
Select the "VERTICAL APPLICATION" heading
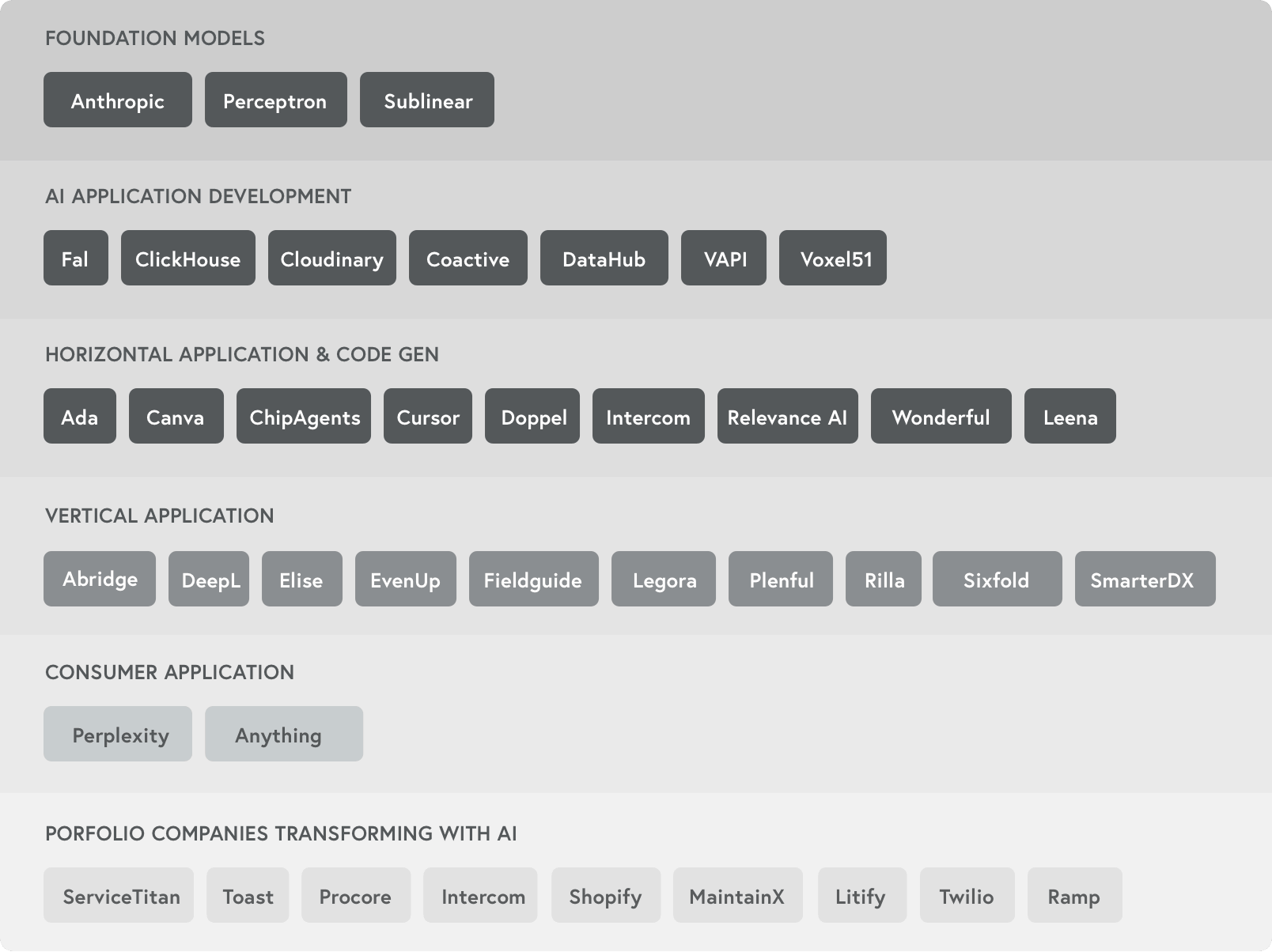coord(160,516)
